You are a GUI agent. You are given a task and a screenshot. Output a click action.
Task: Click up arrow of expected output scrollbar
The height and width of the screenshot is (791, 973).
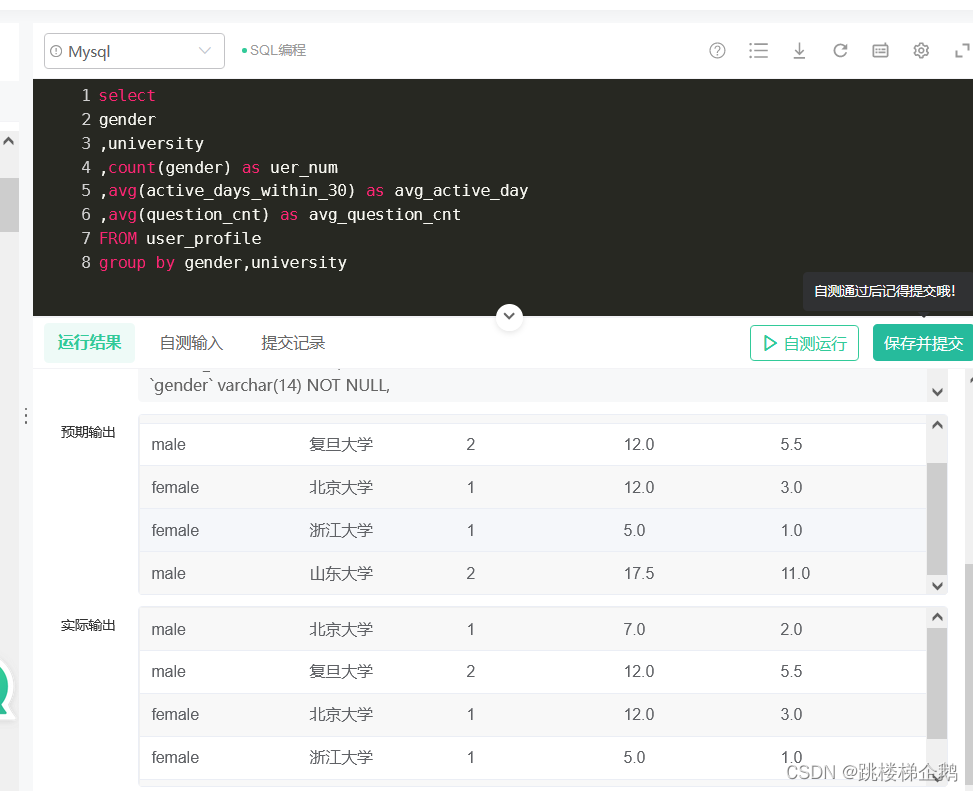click(937, 425)
